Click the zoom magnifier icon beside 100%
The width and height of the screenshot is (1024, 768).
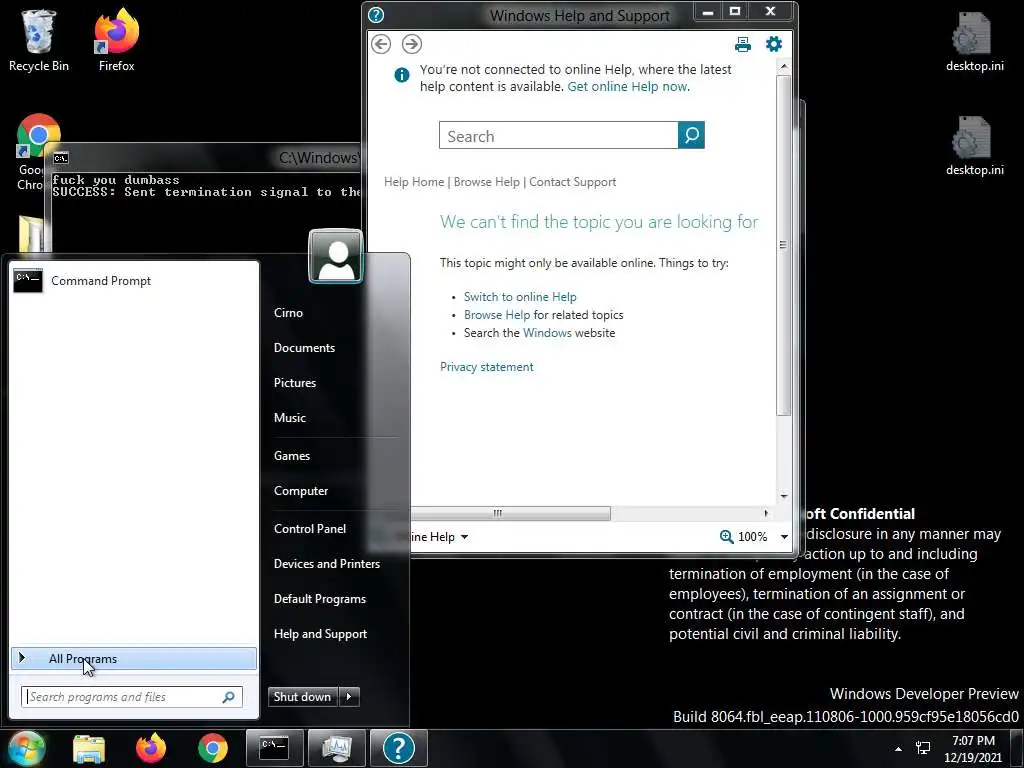(726, 536)
